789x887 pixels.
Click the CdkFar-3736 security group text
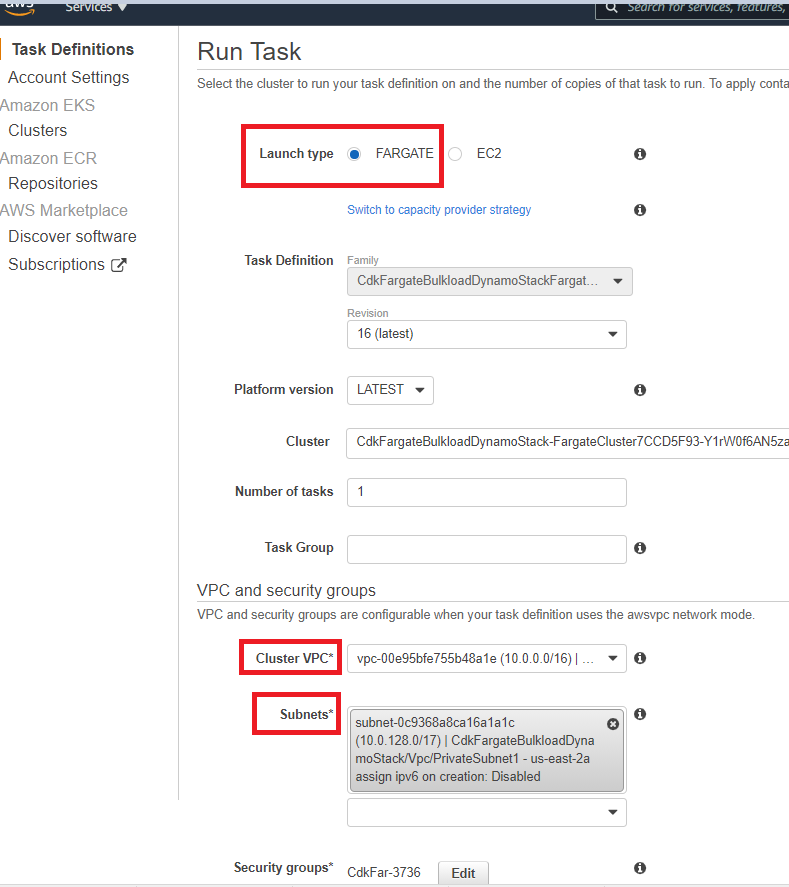pos(384,873)
